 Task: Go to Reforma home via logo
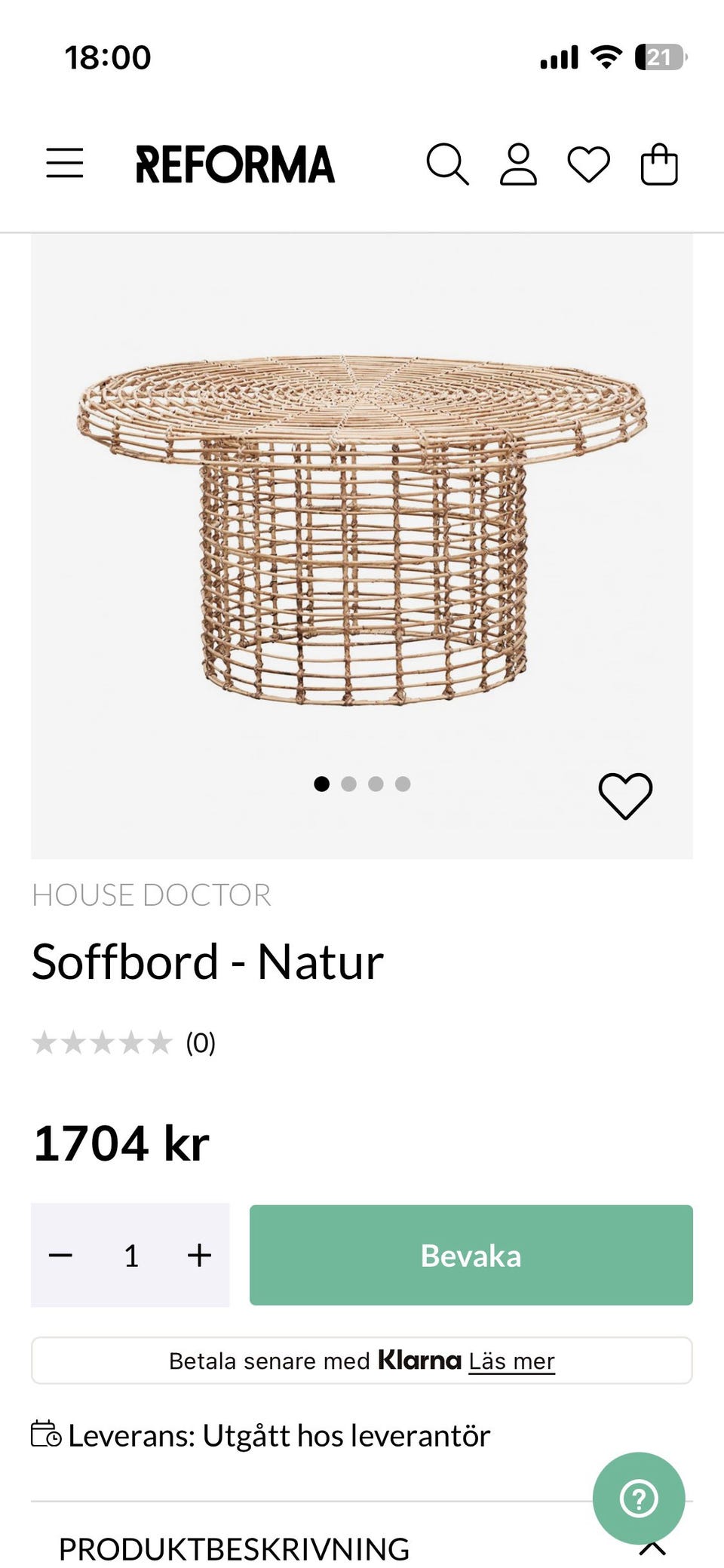(x=235, y=164)
